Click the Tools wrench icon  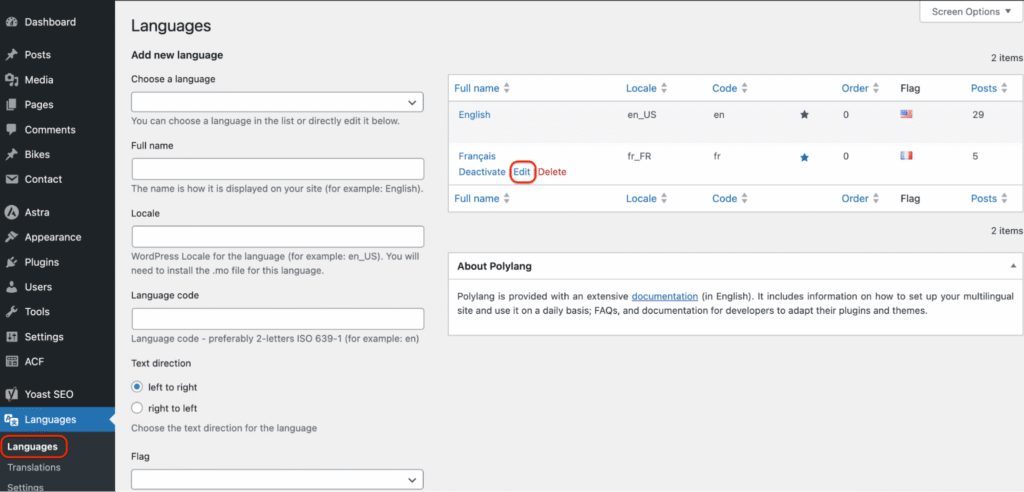click(x=11, y=312)
